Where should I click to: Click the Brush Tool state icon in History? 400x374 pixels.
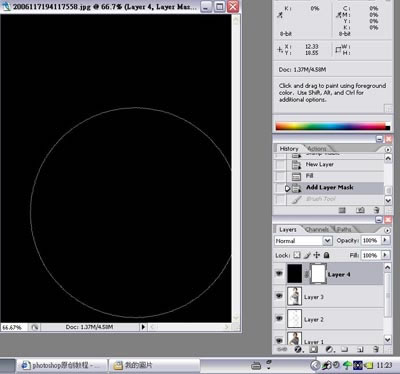pyautogui.click(x=296, y=199)
